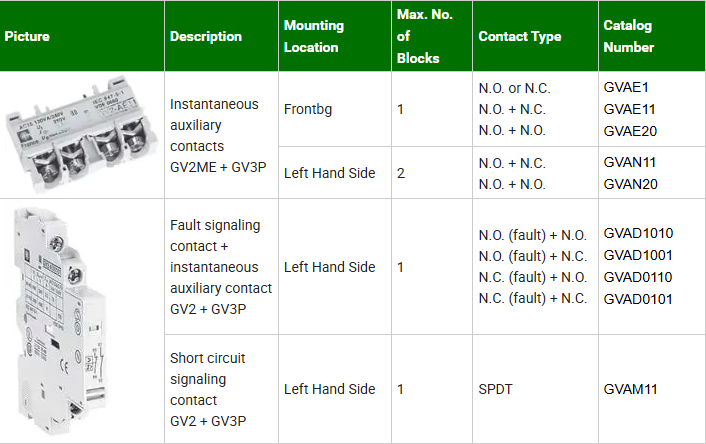
Task: Choose catalog number GVAD0101
Action: 638,299
